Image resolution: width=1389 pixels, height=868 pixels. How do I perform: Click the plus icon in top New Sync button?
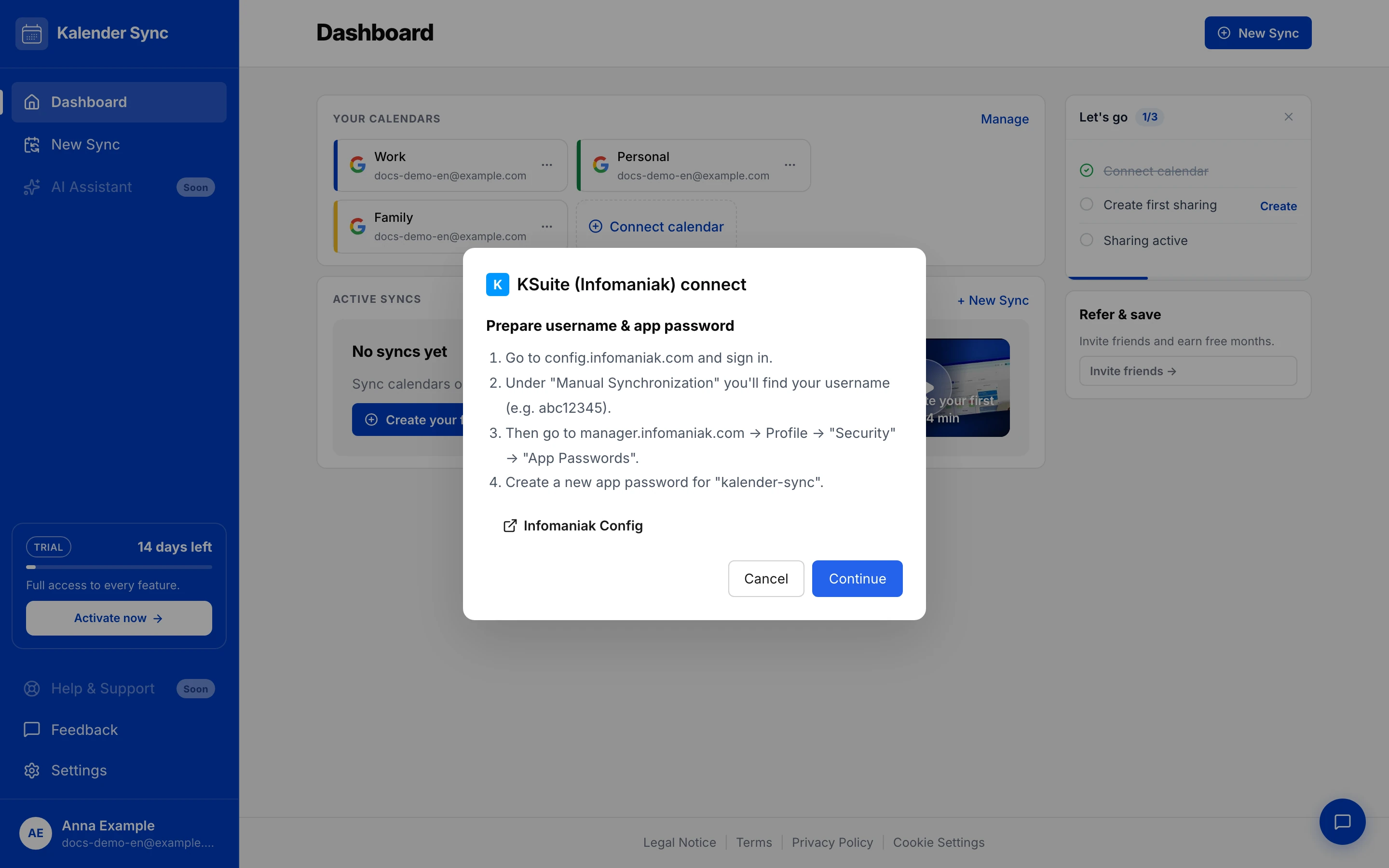1224,33
